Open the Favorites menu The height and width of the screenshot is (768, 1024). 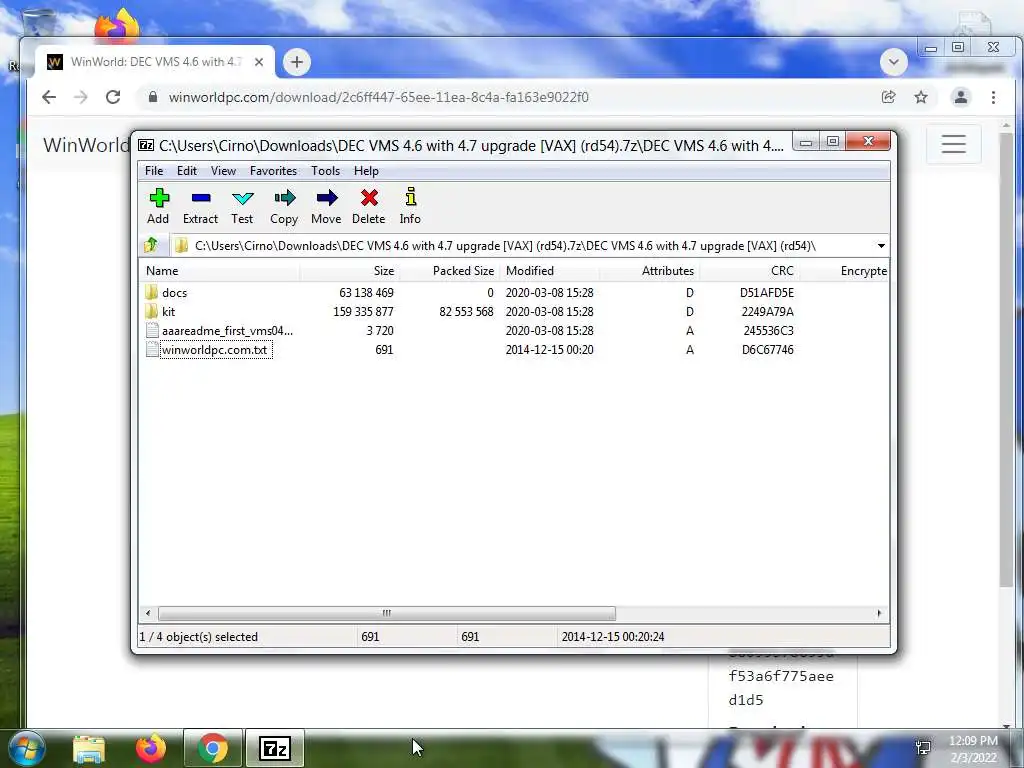(273, 170)
